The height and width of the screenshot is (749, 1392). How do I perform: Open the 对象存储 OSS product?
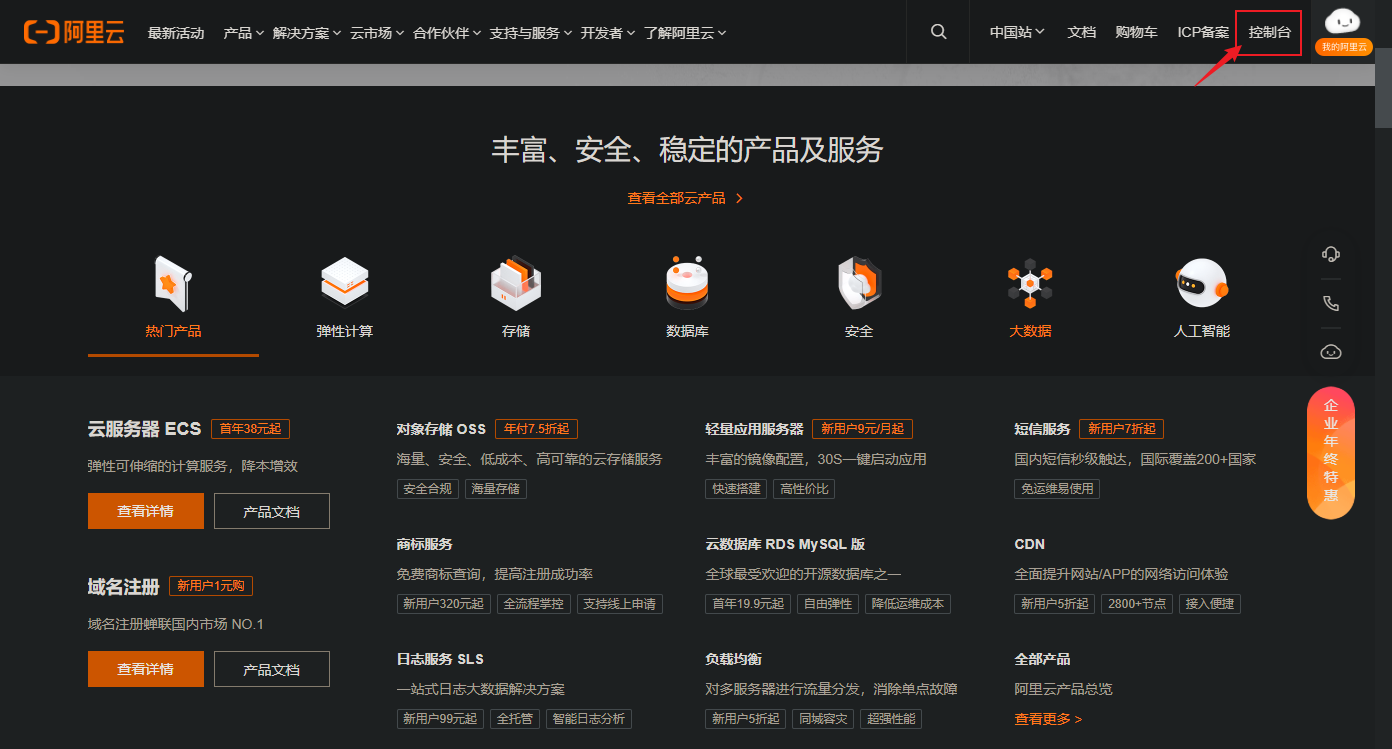point(441,429)
